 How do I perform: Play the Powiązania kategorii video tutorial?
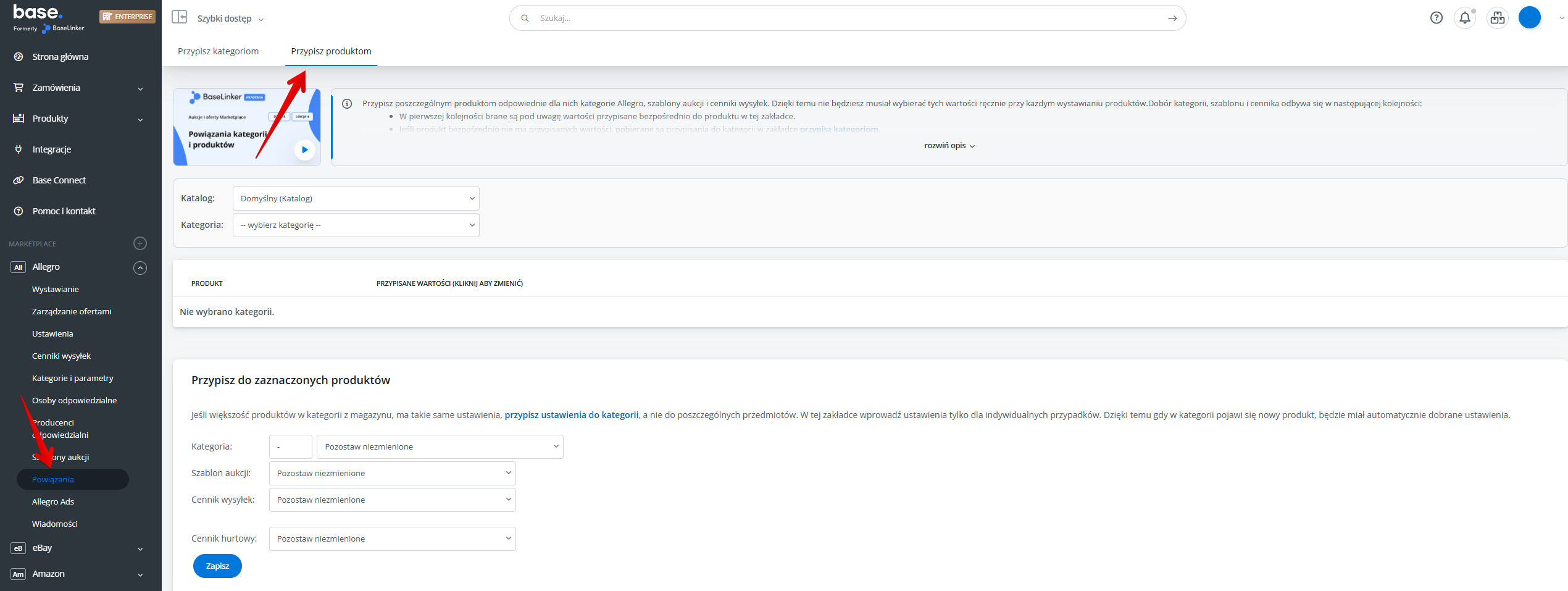coord(304,149)
